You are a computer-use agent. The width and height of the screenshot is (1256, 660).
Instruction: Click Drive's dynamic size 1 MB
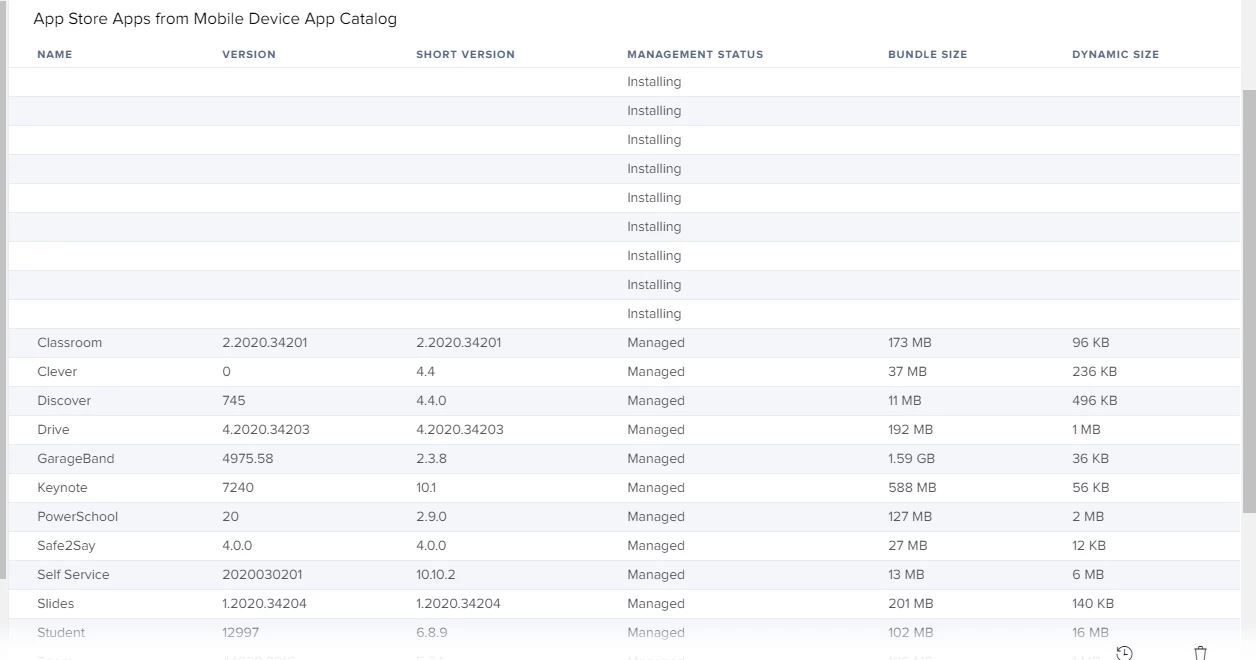point(1086,430)
